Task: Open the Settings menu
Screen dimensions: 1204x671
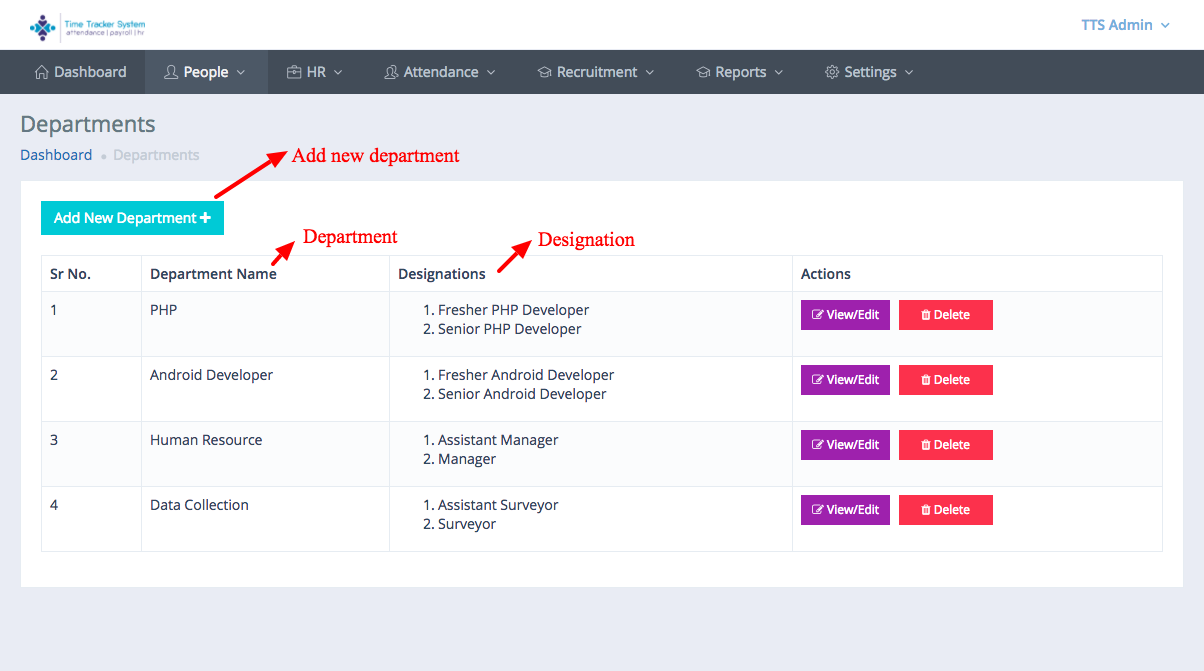Action: point(870,72)
